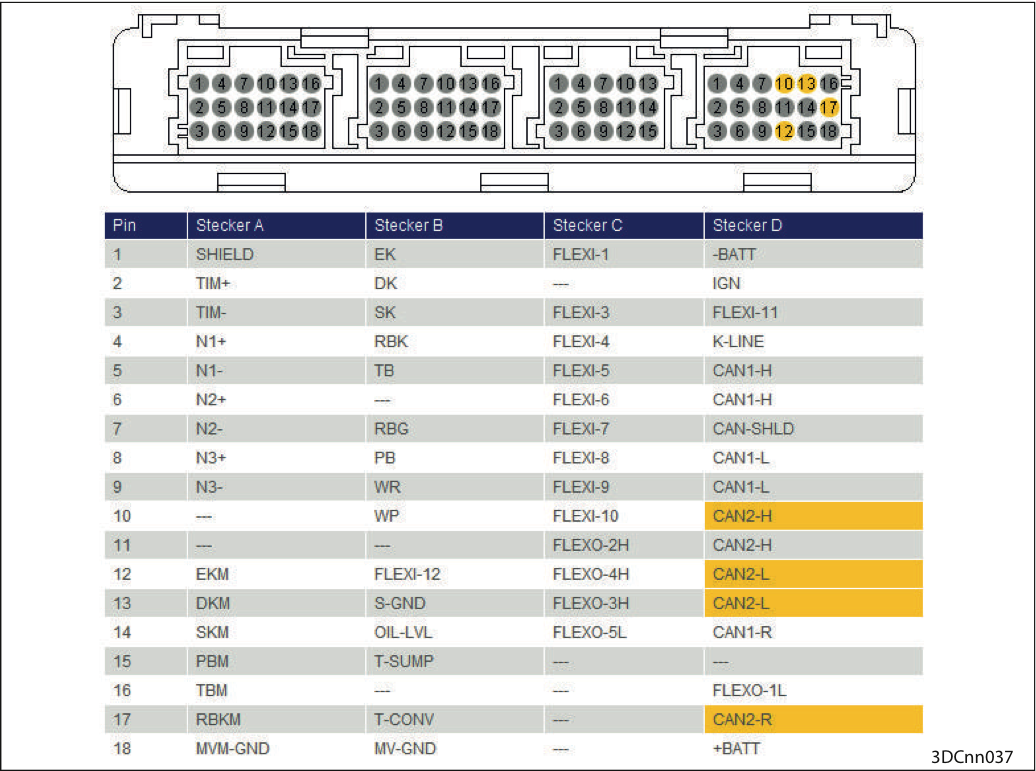Click yellow pin 10 on connector D

pyautogui.click(x=784, y=84)
